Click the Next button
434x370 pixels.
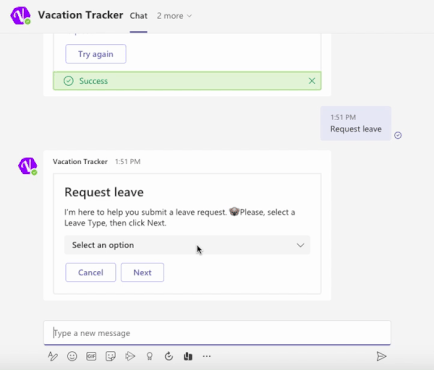click(142, 272)
